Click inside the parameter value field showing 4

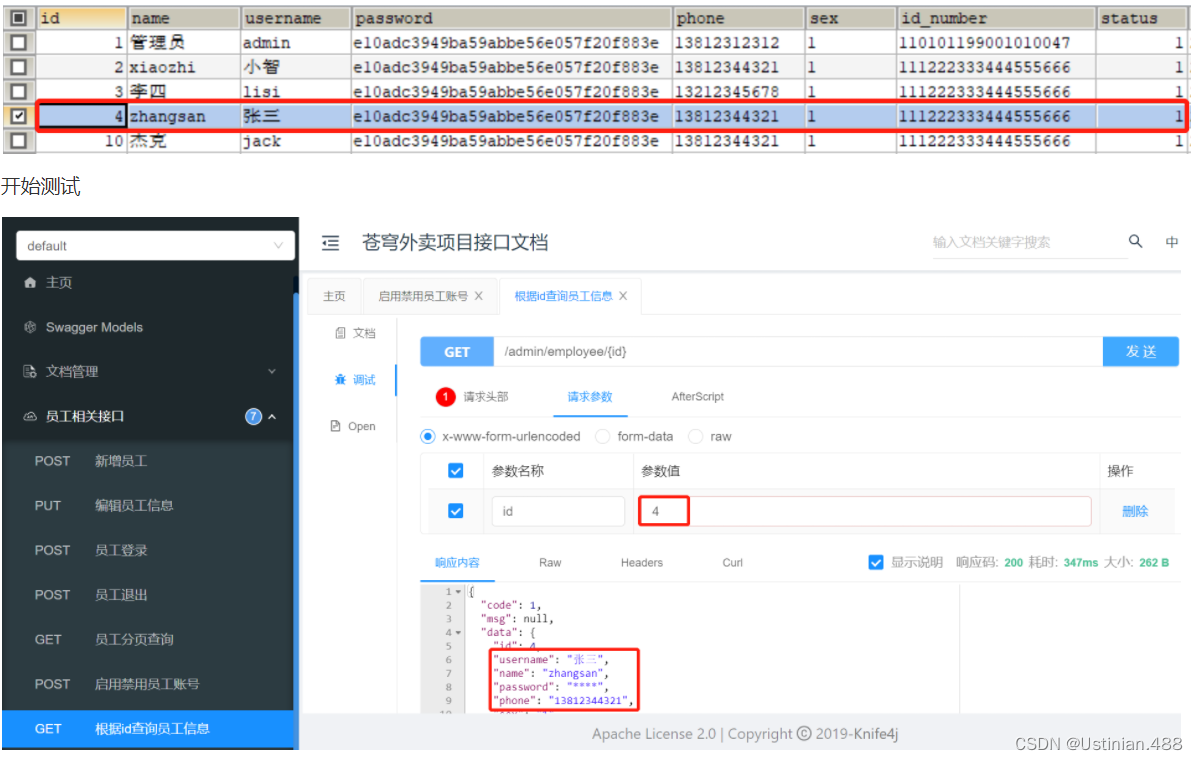pos(663,510)
